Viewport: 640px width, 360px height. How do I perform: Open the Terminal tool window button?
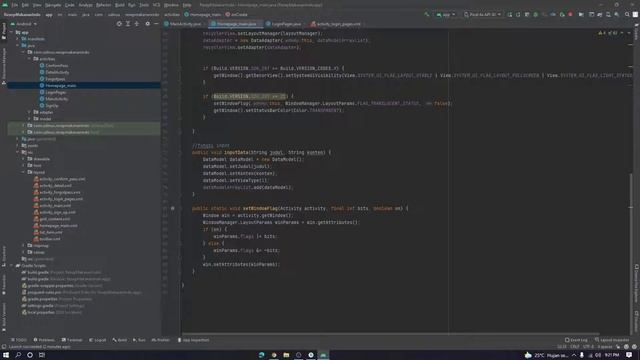tap(72, 340)
